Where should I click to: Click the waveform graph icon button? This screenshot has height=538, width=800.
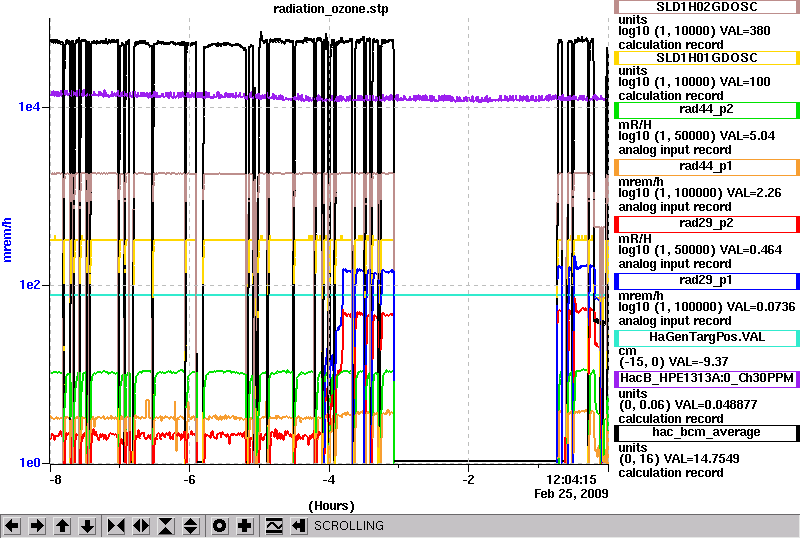pyautogui.click(x=274, y=526)
